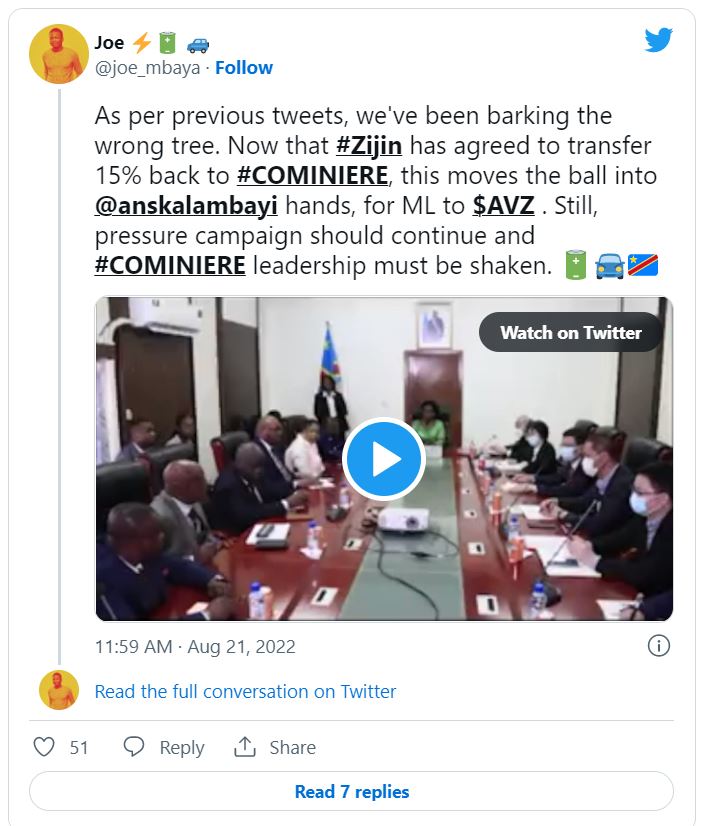725x826 pixels.
Task: Click the tweet timestamp Aug 21, 2022
Action: point(195,646)
